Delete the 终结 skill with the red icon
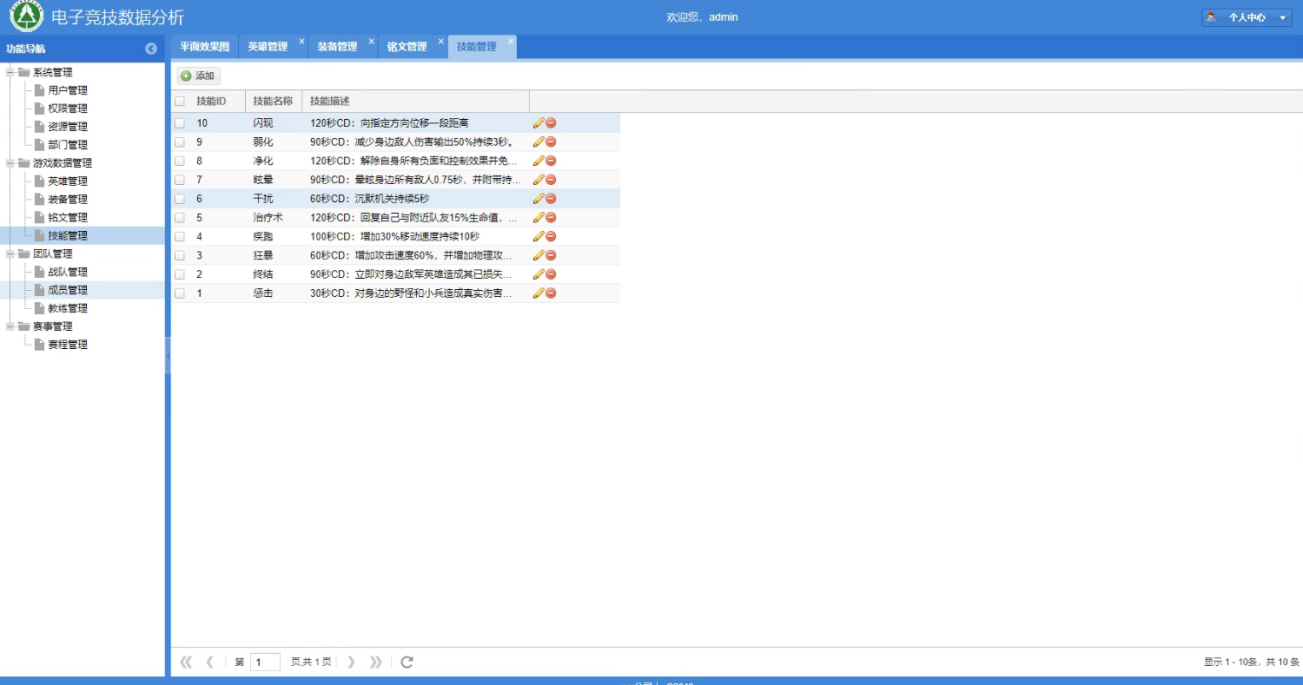This screenshot has height=685, width=1303. pyautogui.click(x=551, y=274)
